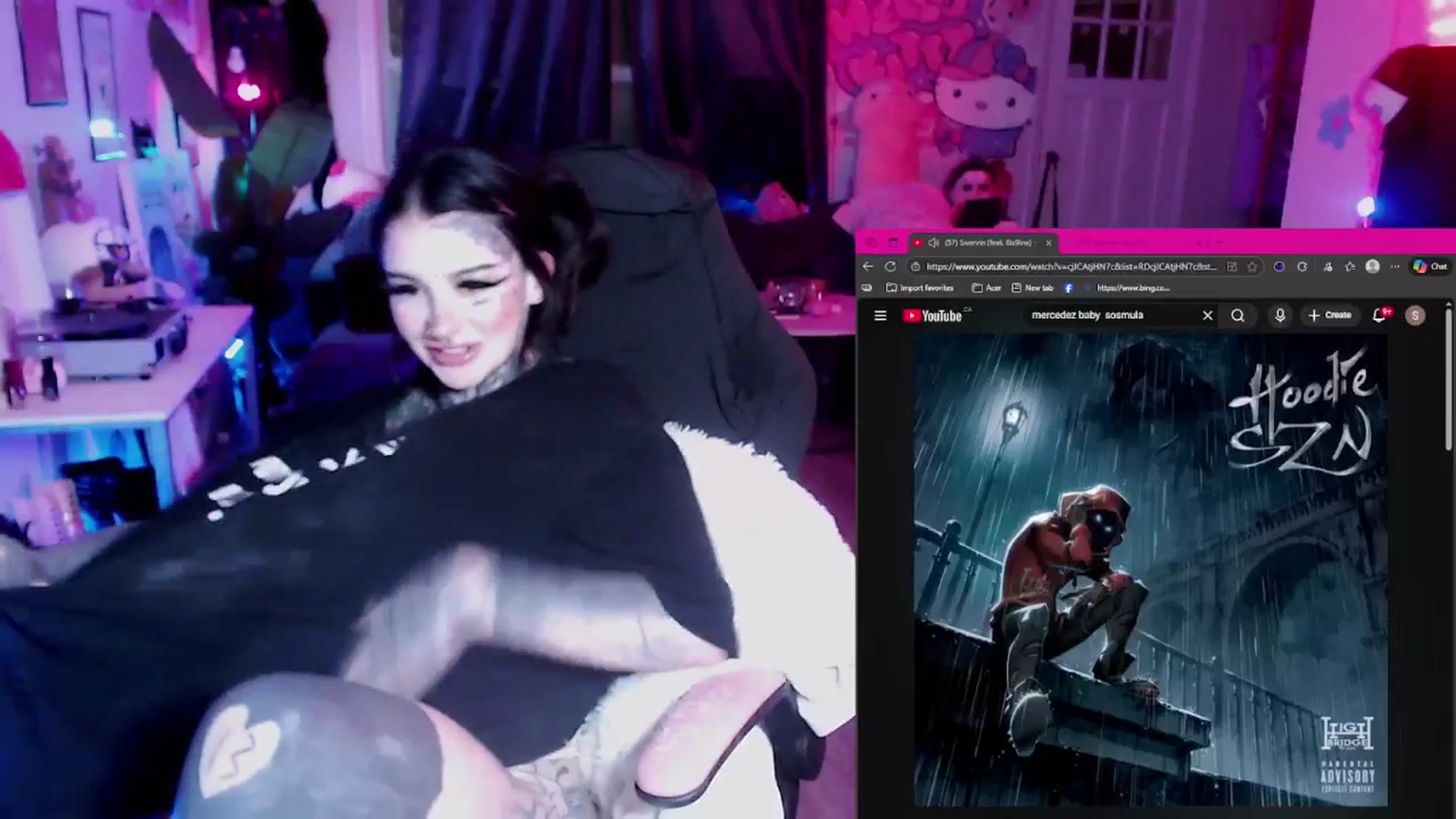
Task: Open the tab actions menu icon
Action: pos(893,243)
